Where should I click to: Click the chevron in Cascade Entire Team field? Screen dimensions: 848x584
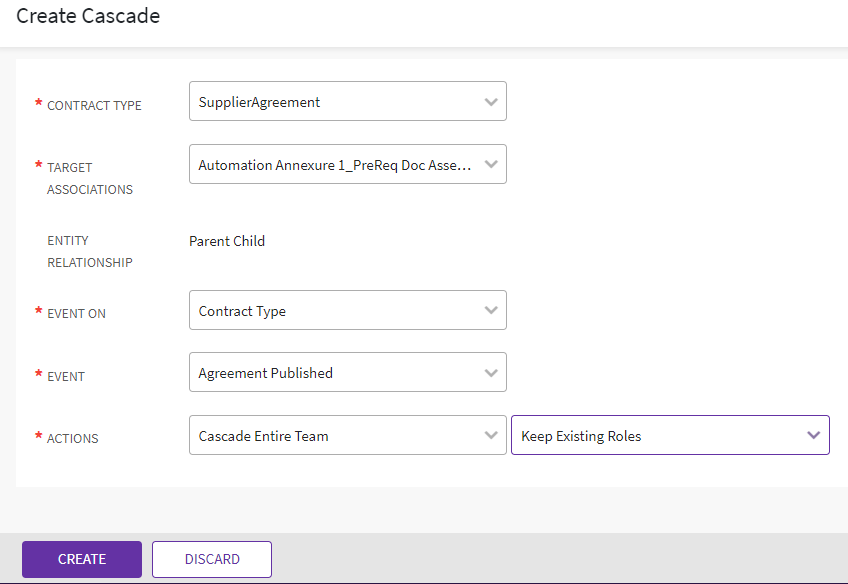pos(490,436)
